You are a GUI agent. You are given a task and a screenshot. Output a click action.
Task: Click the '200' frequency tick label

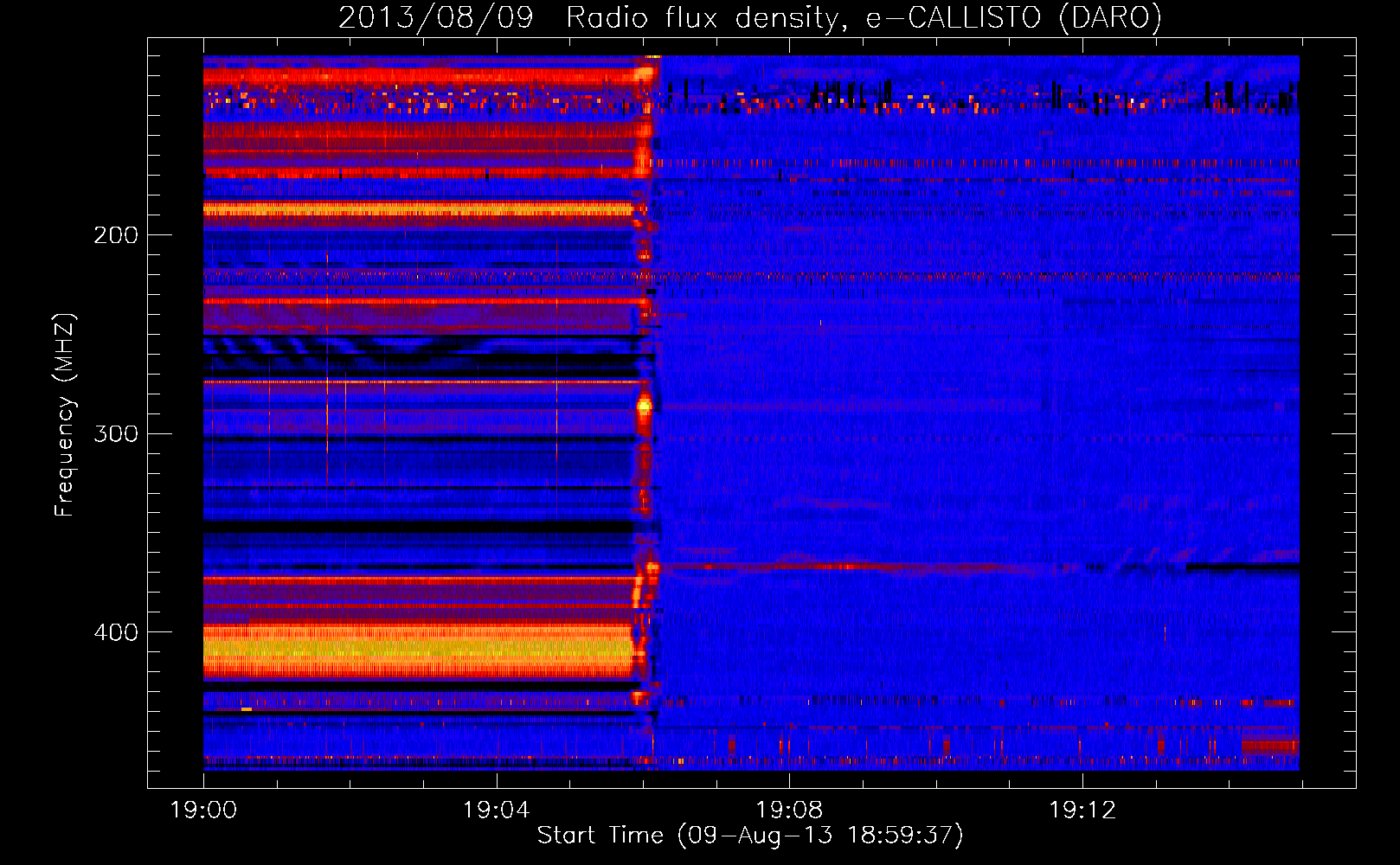[x=116, y=235]
